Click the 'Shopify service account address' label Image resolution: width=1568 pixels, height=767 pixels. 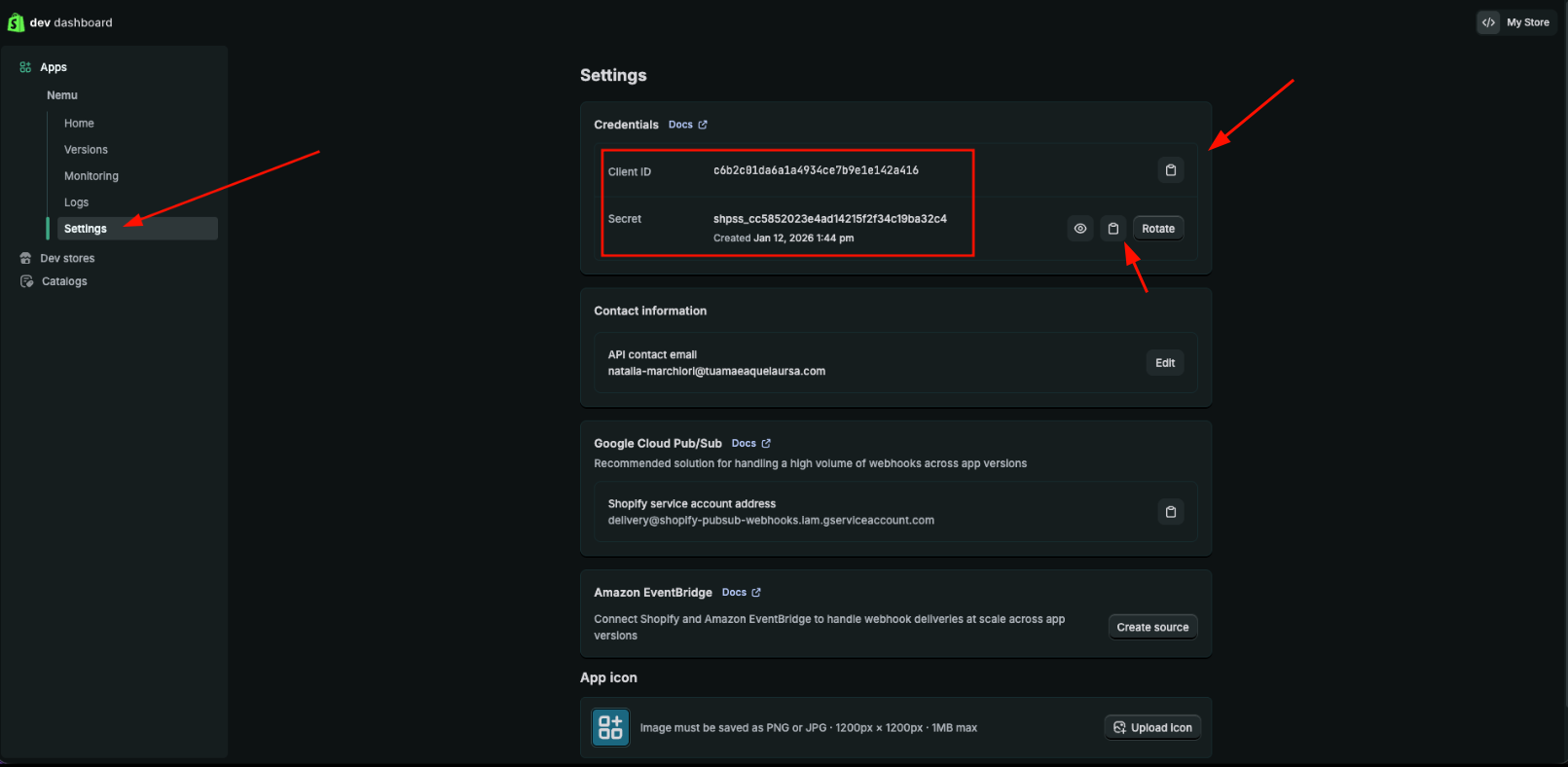[x=692, y=503]
